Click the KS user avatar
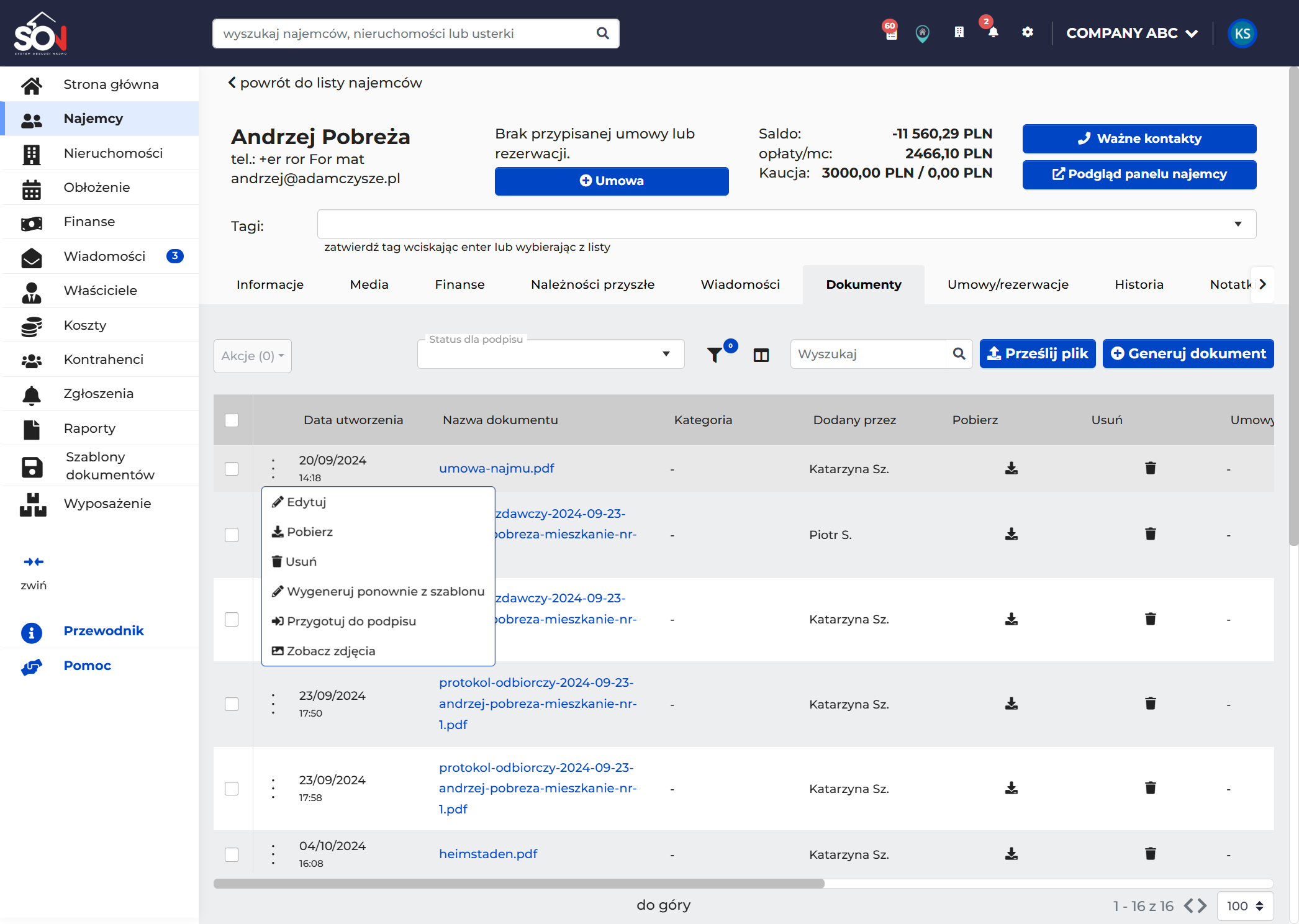The image size is (1299, 924). 1242,34
